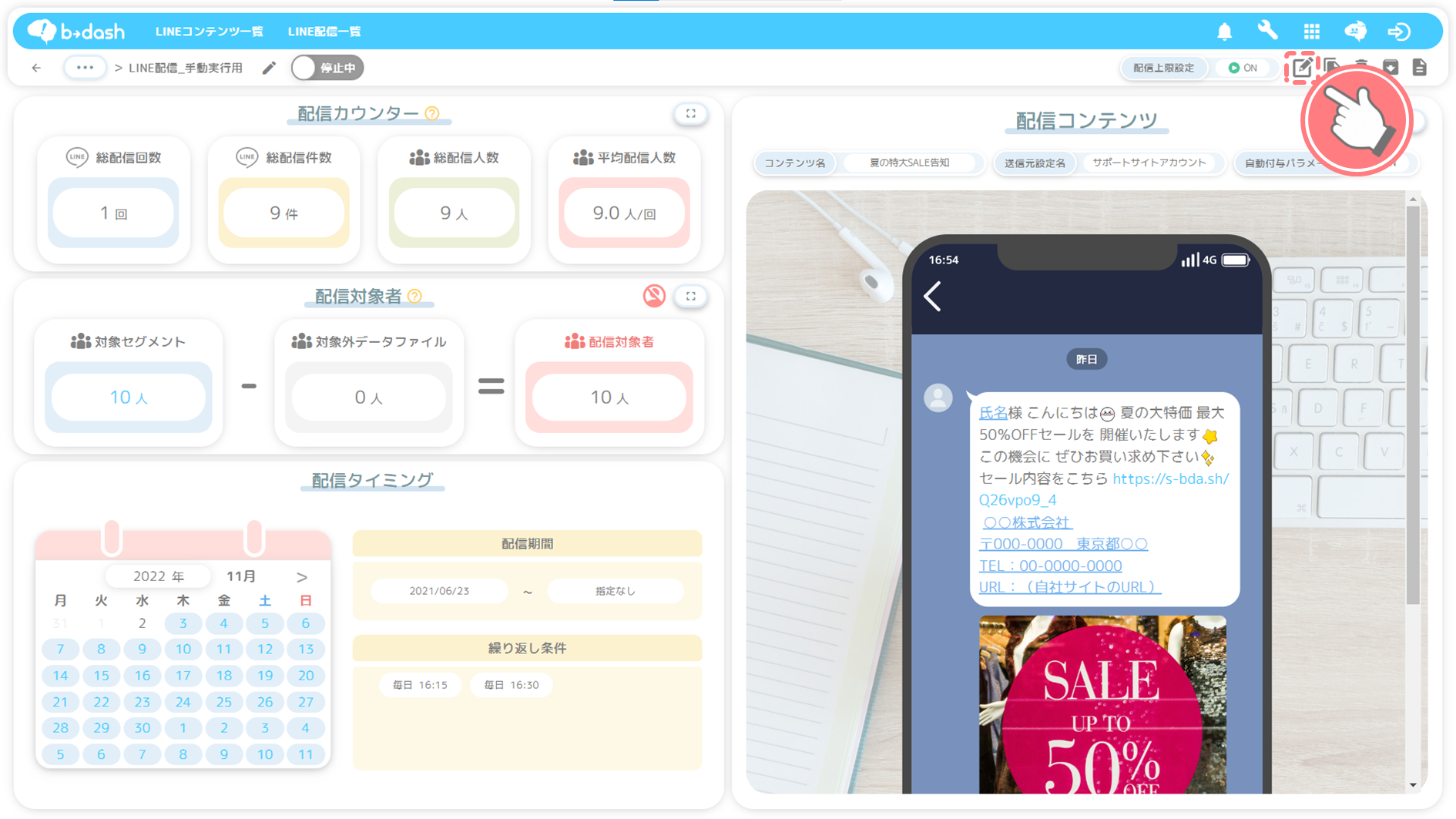
Task: Click the b→dash logo
Action: coord(75,31)
